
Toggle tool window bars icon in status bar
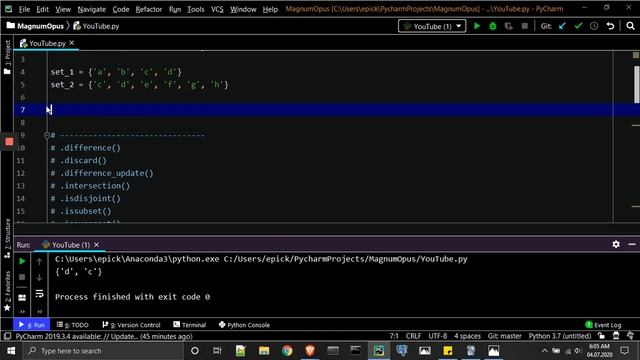click(7, 336)
